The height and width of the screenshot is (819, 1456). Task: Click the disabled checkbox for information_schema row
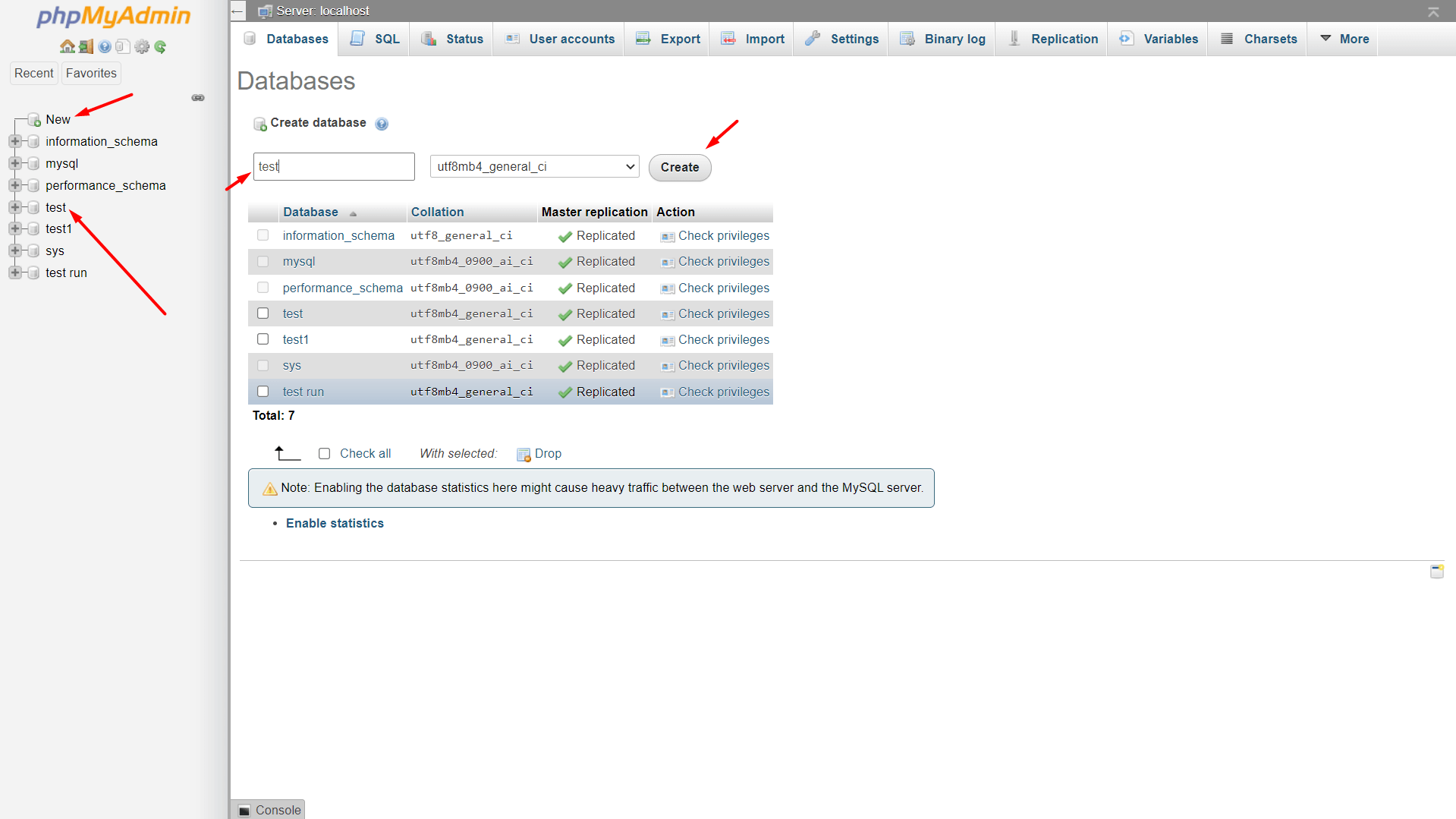(263, 235)
